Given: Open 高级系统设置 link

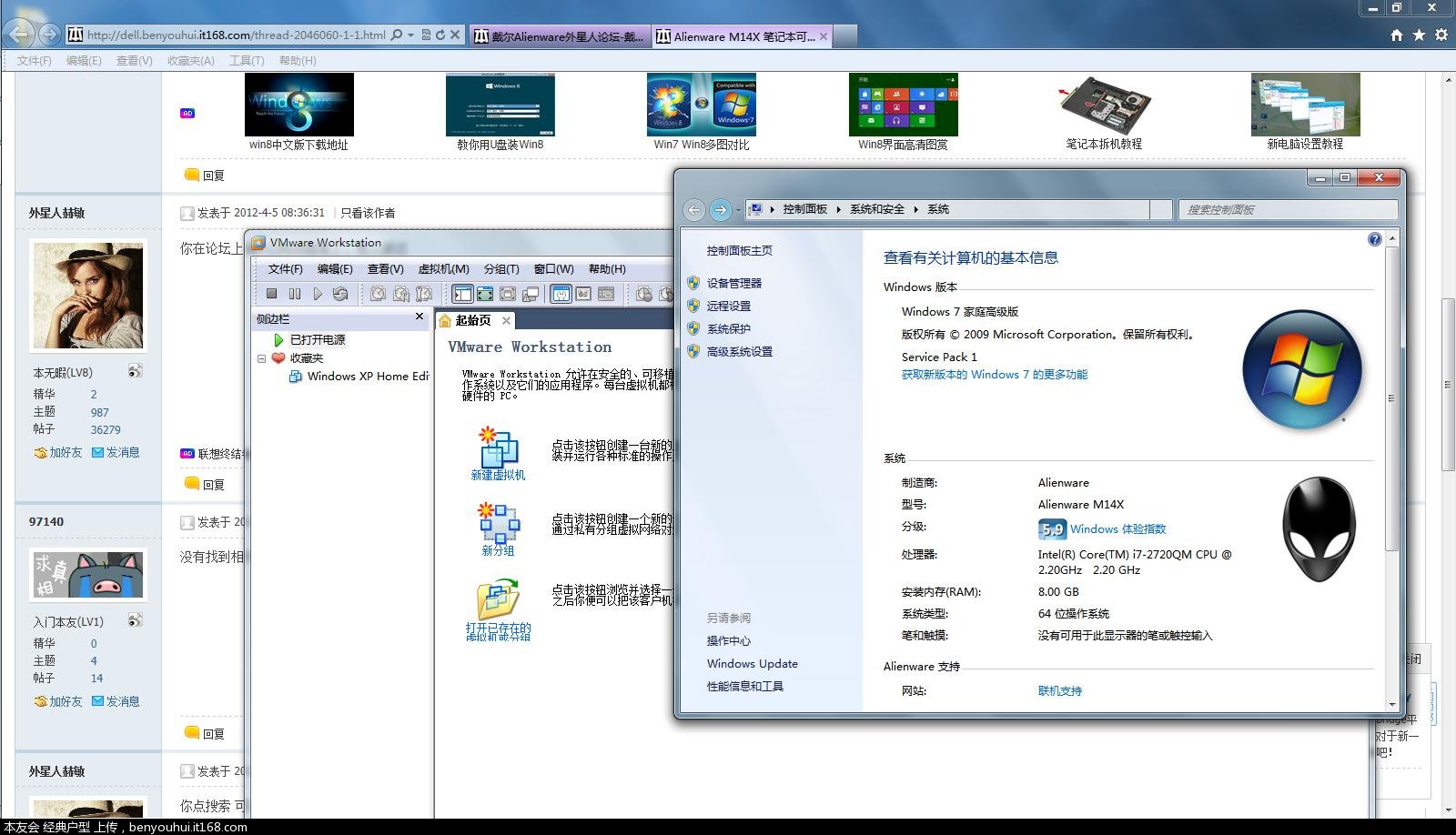Looking at the screenshot, I should pyautogui.click(x=739, y=352).
